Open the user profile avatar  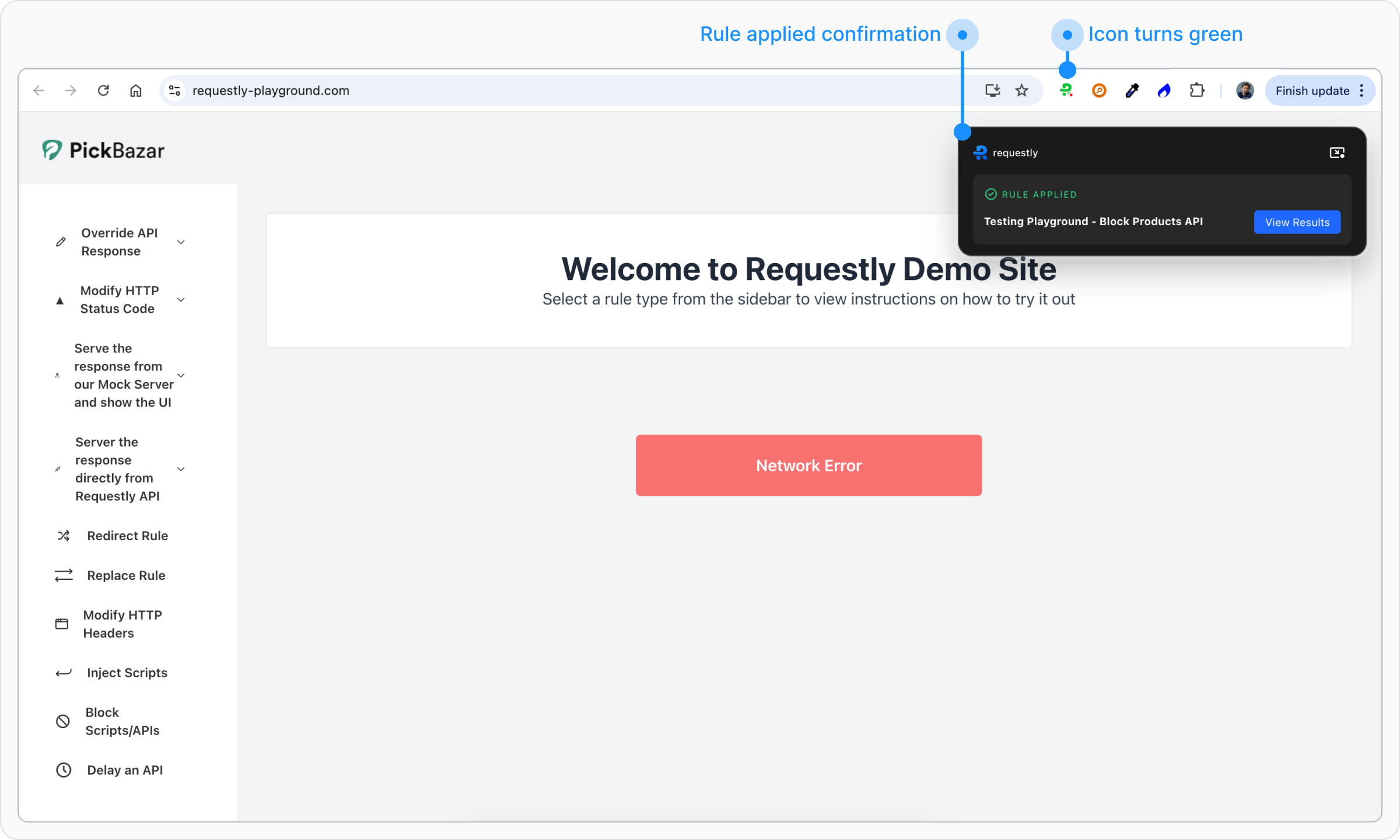click(x=1245, y=90)
